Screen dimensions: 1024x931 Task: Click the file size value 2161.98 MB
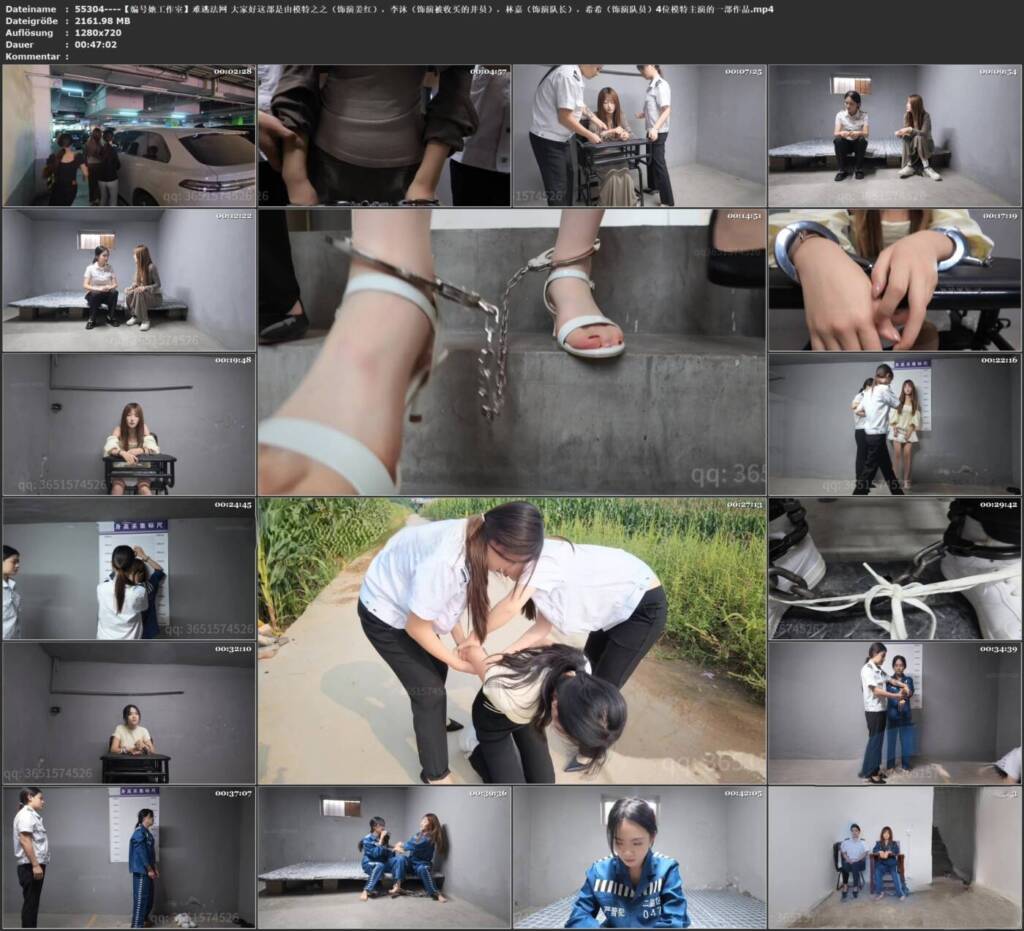pos(103,21)
